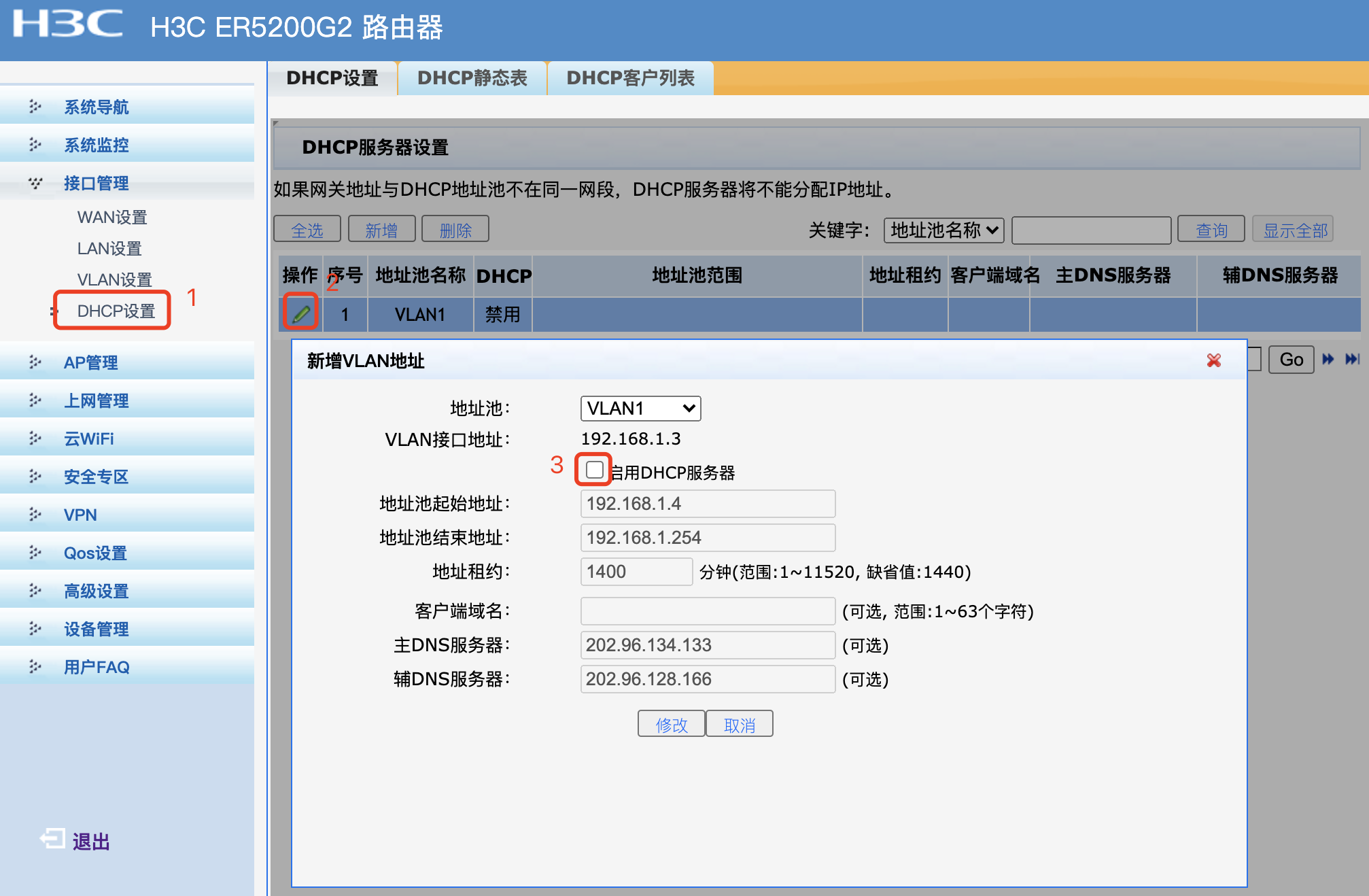
Task: Close the 新增VLAN地址 dialog via red X
Action: click(x=1214, y=361)
